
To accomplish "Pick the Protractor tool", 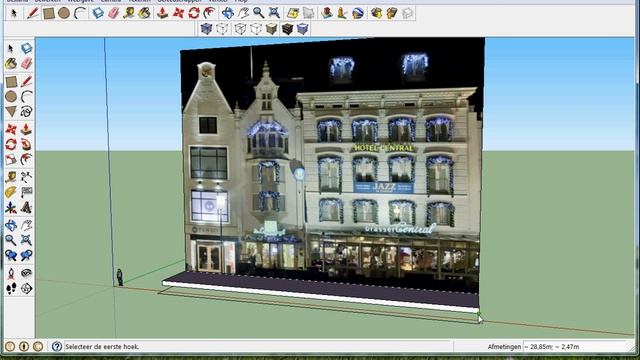I will click(x=11, y=192).
